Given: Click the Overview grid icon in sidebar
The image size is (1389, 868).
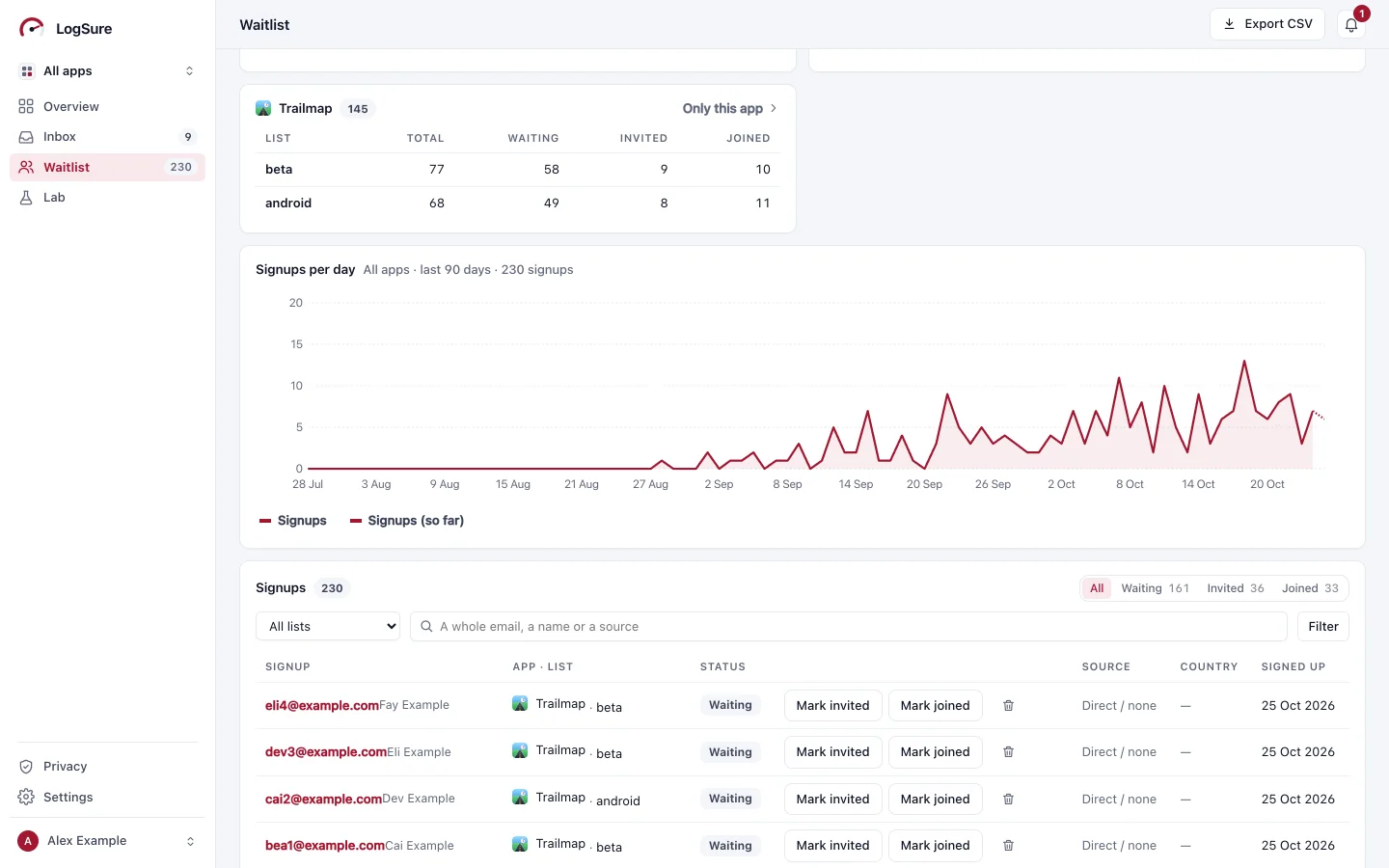Looking at the screenshot, I should click(x=26, y=106).
